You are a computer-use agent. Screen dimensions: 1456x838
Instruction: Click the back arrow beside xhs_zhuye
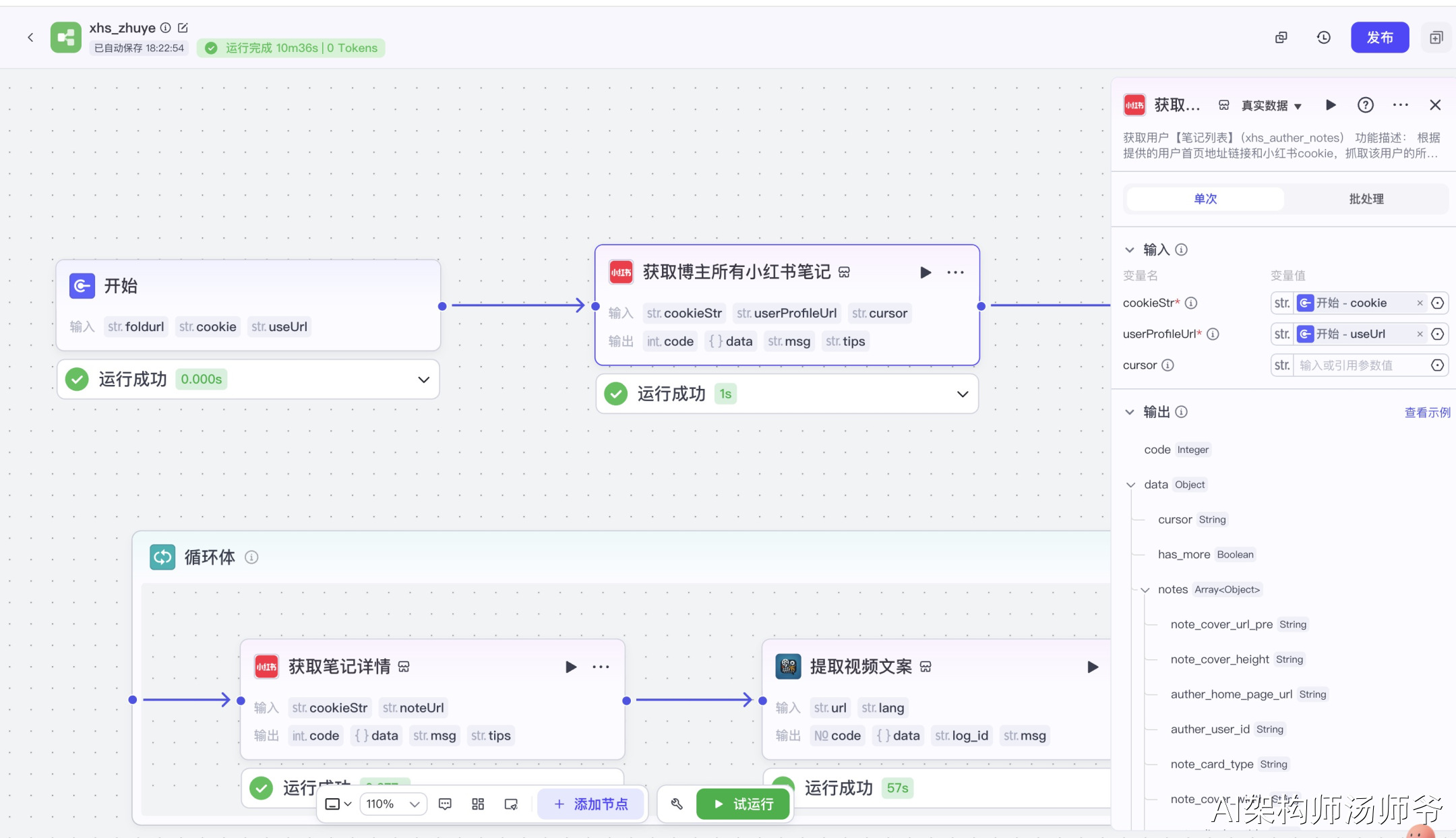(x=30, y=38)
